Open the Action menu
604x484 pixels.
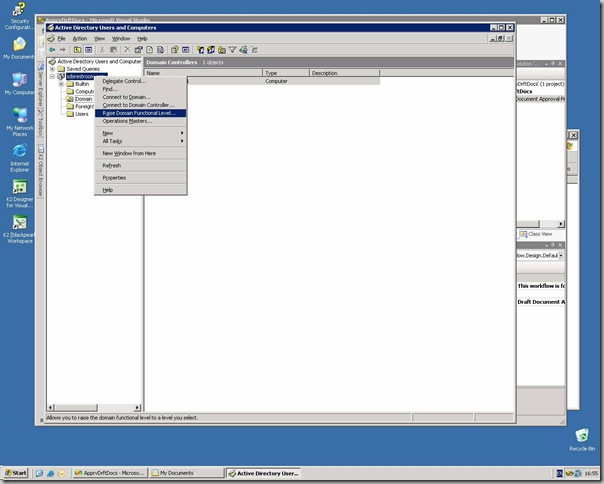(x=80, y=39)
